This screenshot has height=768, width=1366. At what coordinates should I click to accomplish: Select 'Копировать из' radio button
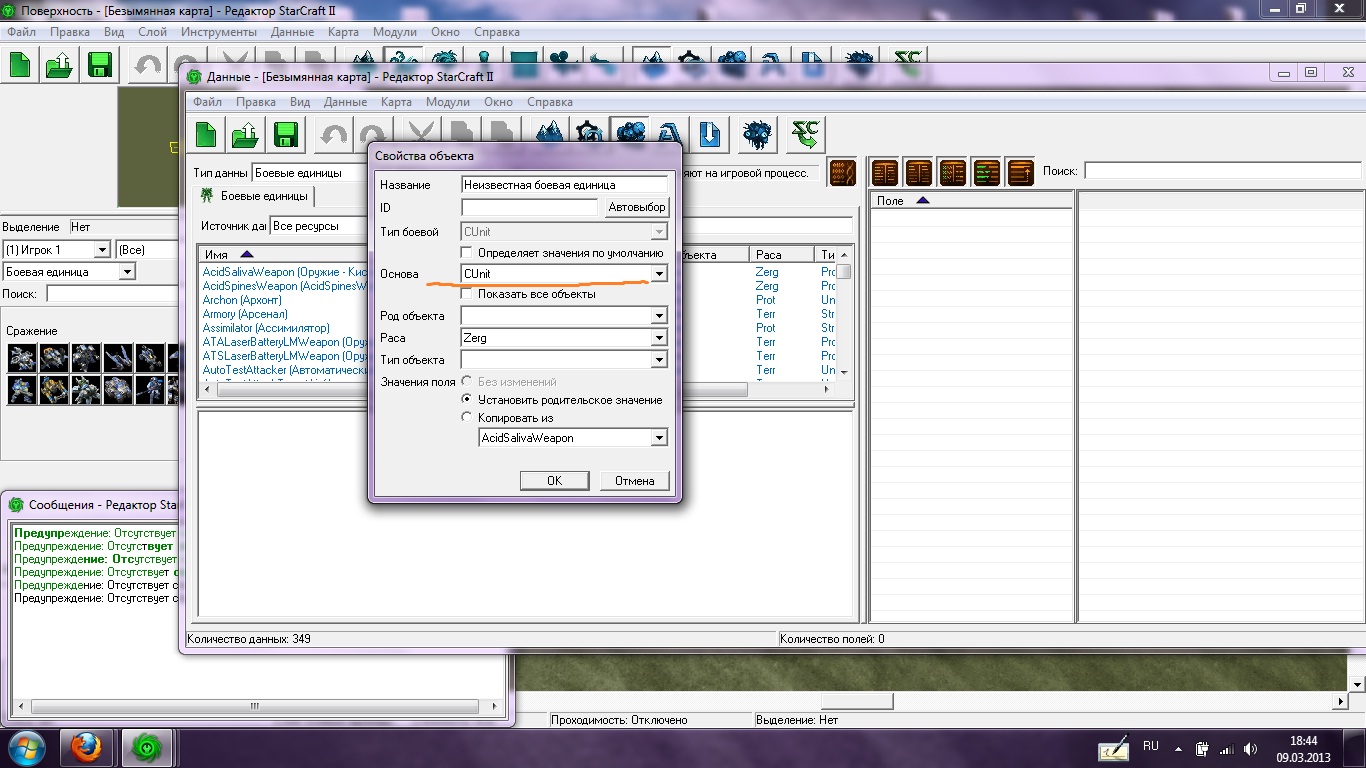(x=467, y=418)
